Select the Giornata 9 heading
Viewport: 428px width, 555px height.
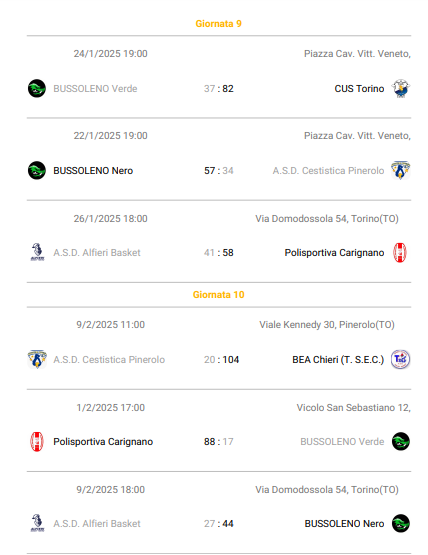pyautogui.click(x=218, y=24)
